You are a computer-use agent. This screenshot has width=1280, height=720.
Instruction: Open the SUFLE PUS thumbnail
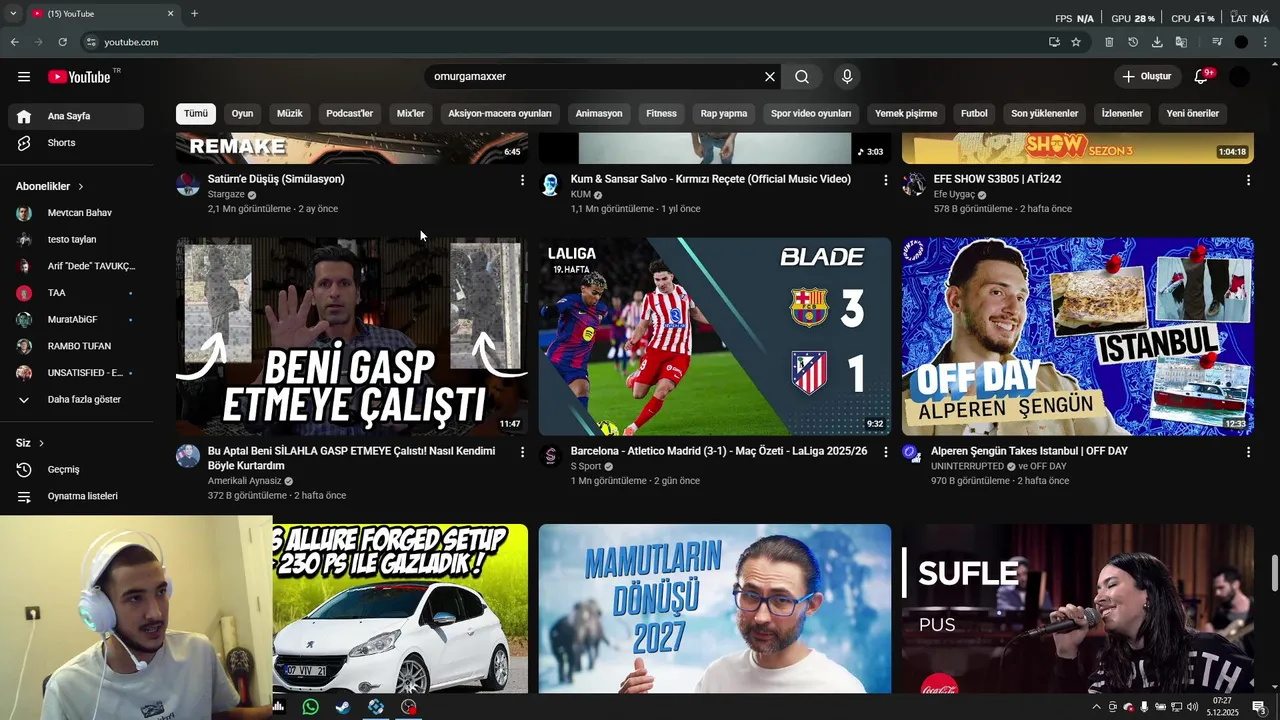[x=1078, y=608]
